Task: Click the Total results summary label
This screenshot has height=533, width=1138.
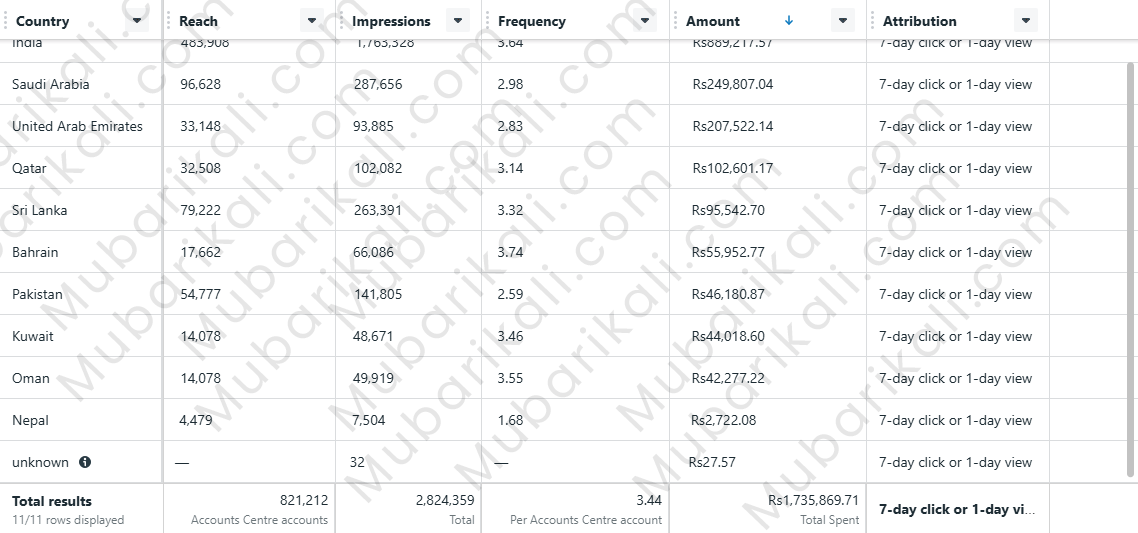Action: [x=52, y=501]
